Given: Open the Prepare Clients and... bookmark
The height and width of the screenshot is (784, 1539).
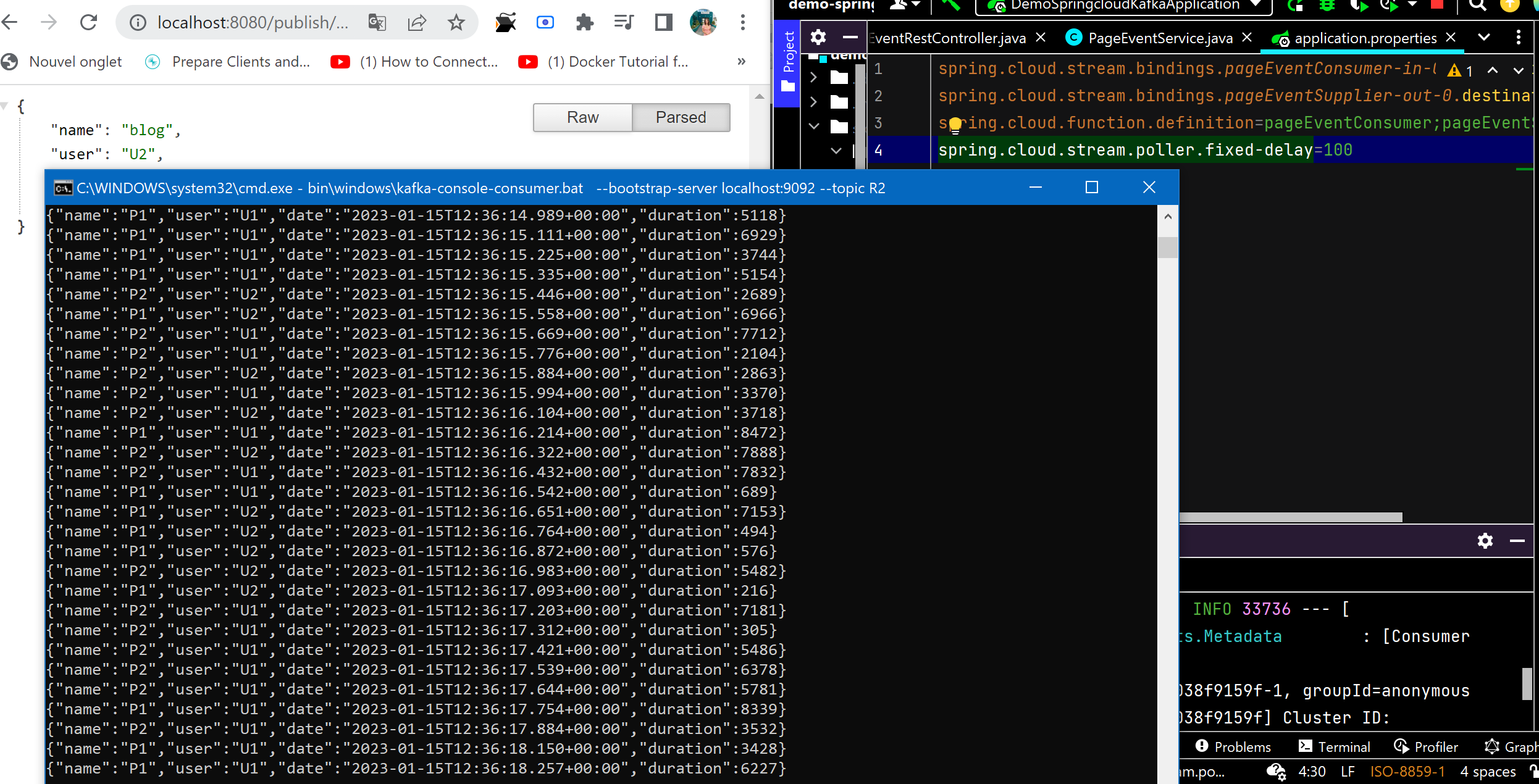Looking at the screenshot, I should click(x=240, y=62).
